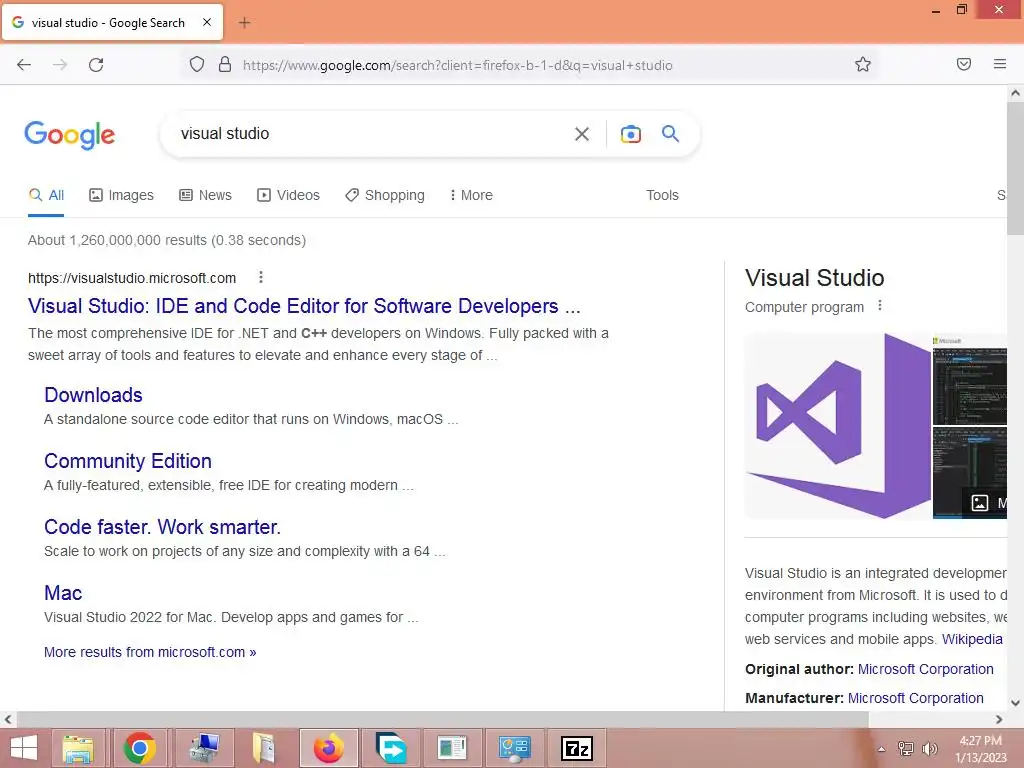The image size is (1024, 768).
Task: Click More results from microsoft.com
Action: click(x=150, y=652)
